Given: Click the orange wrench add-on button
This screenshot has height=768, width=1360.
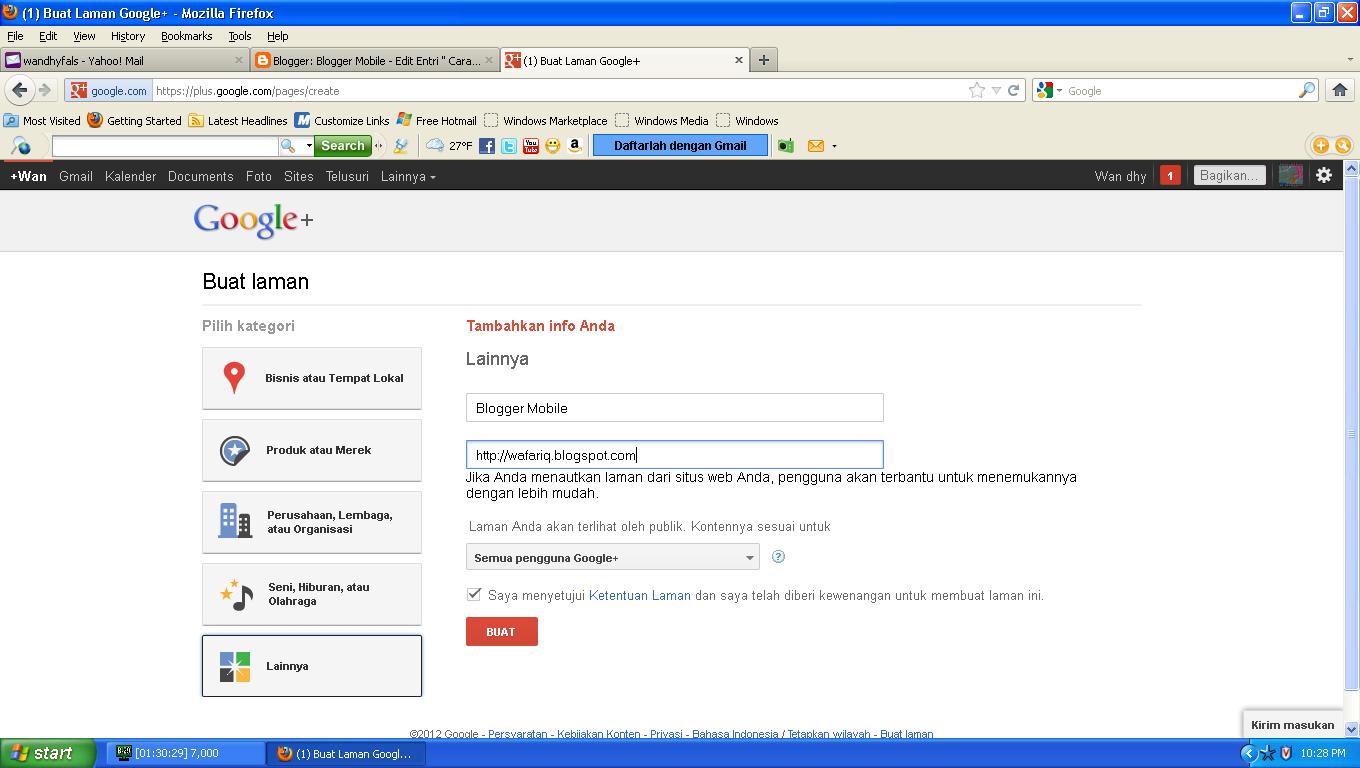Looking at the screenshot, I should (1343, 146).
